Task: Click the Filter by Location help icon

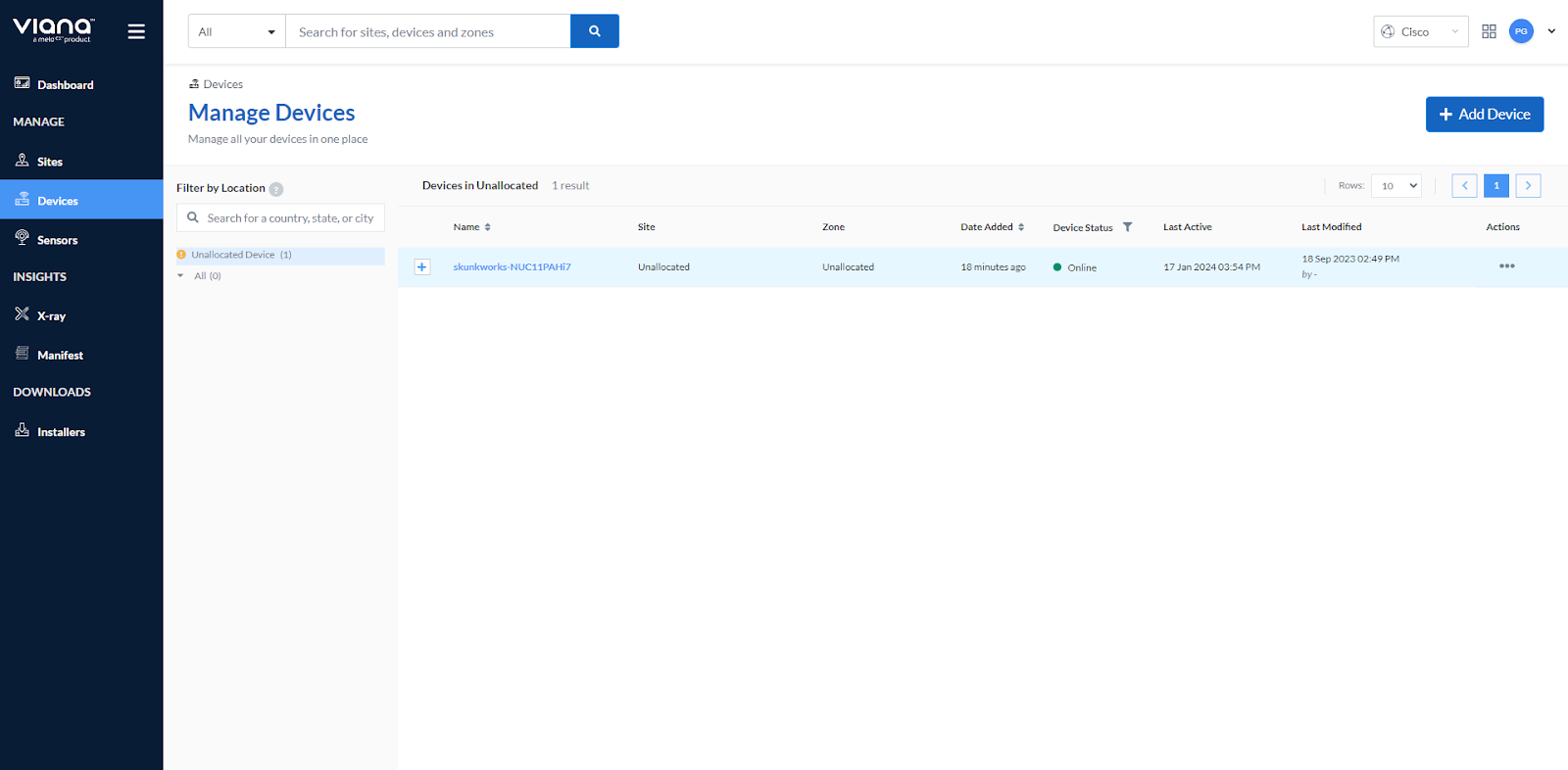Action: click(x=276, y=189)
